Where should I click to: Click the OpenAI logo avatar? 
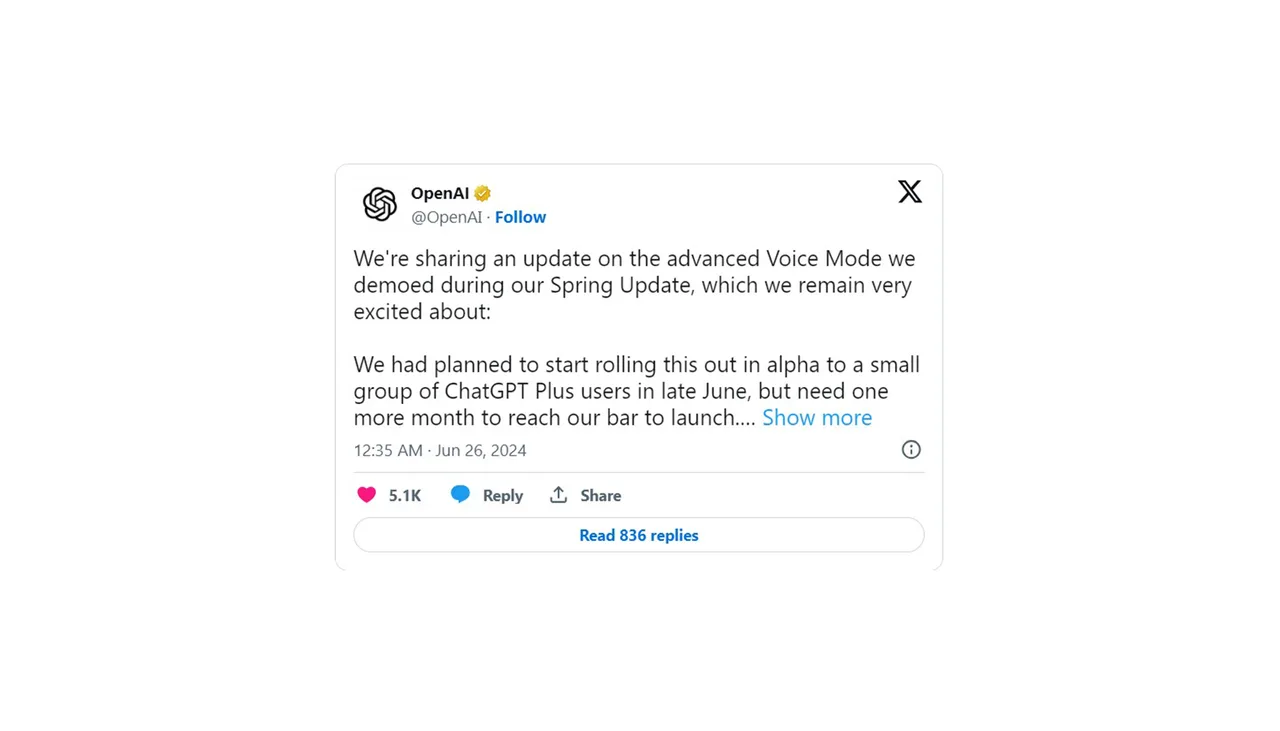point(380,204)
